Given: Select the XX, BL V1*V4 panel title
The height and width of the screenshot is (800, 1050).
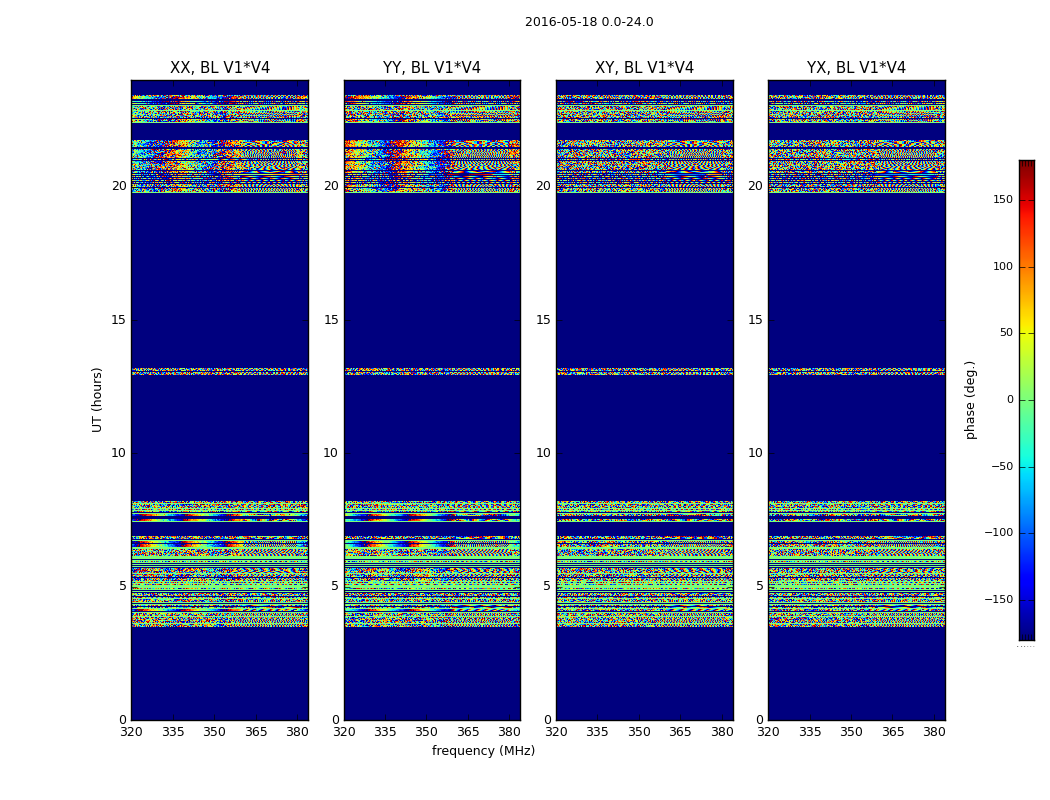Looking at the screenshot, I should (220, 68).
